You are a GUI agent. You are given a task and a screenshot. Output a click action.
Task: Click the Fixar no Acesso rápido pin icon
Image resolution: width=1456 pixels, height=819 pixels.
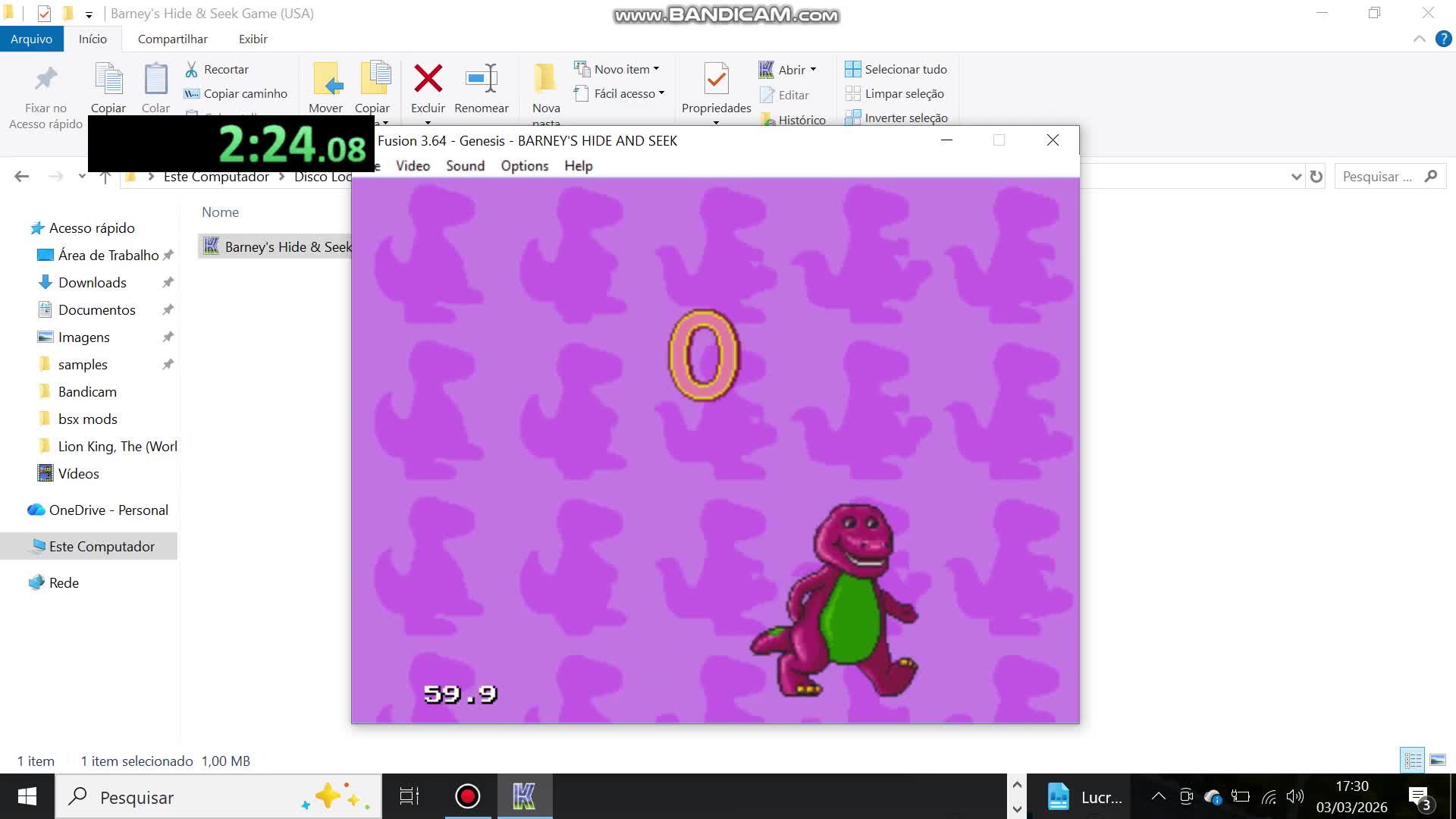coord(46,79)
